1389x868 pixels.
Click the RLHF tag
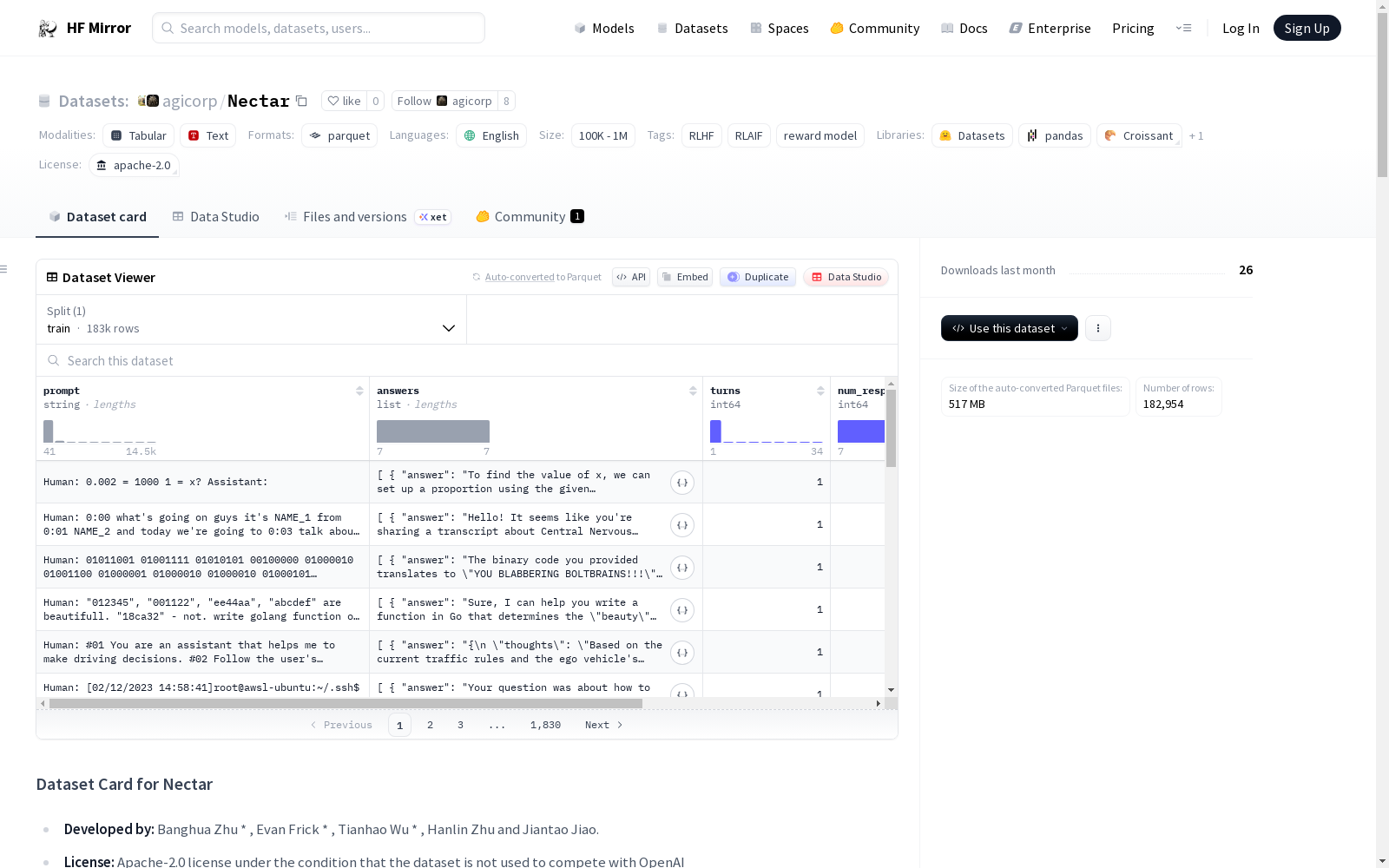701,135
